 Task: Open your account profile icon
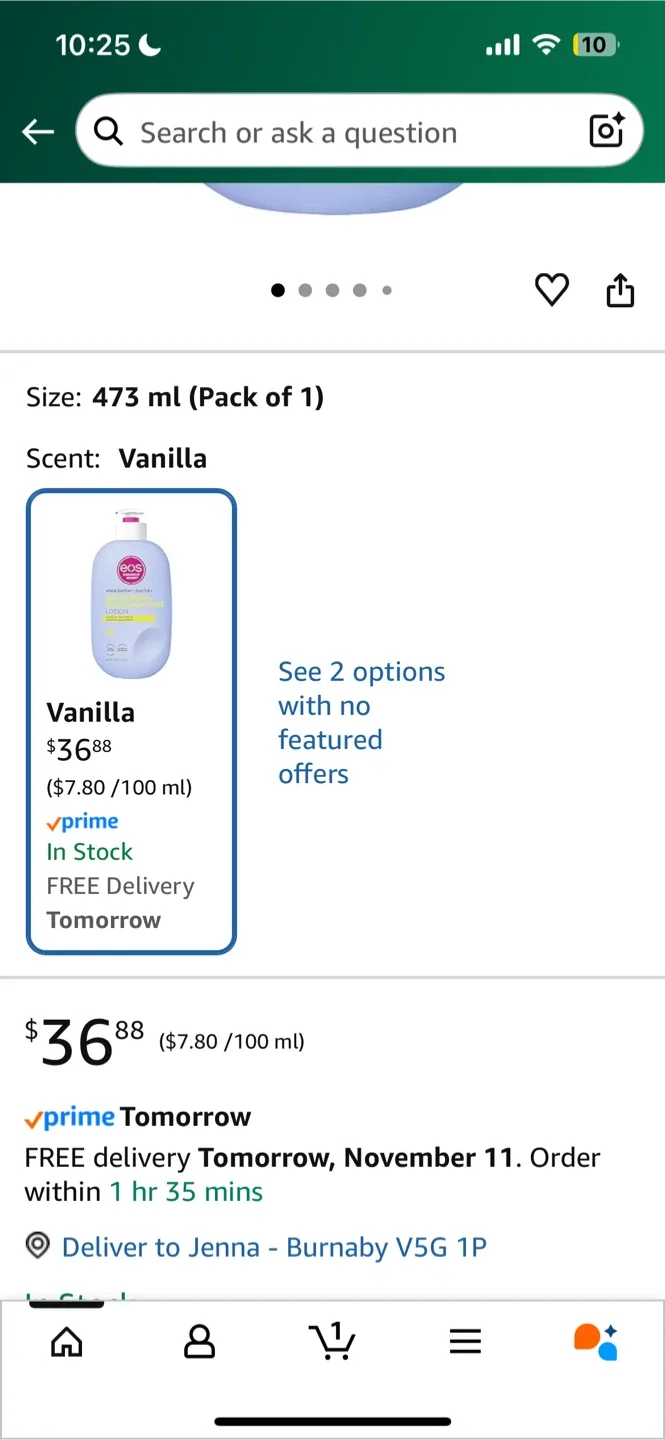(x=199, y=1342)
